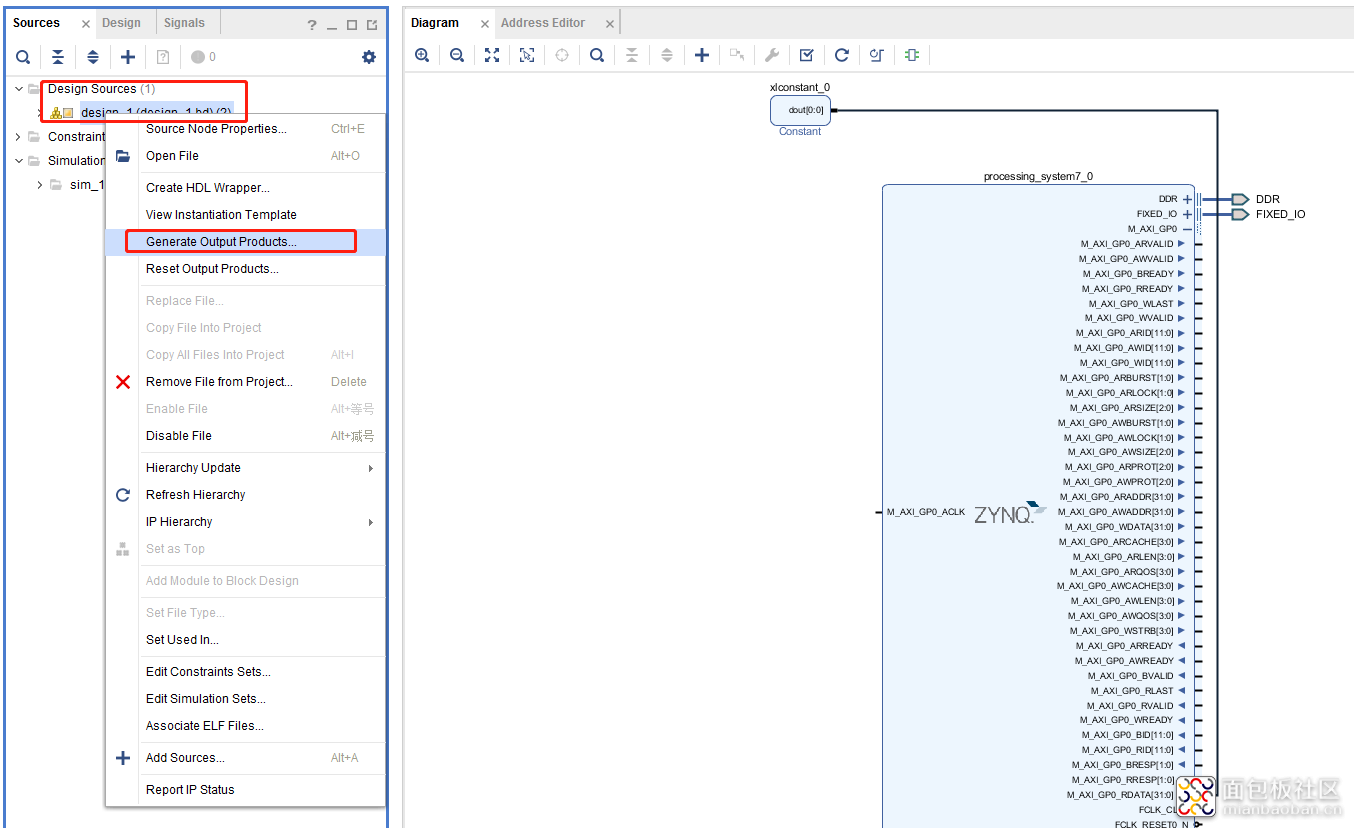This screenshot has width=1354, height=828.
Task: Choose Report IP Status menu entry
Action: tap(246, 790)
